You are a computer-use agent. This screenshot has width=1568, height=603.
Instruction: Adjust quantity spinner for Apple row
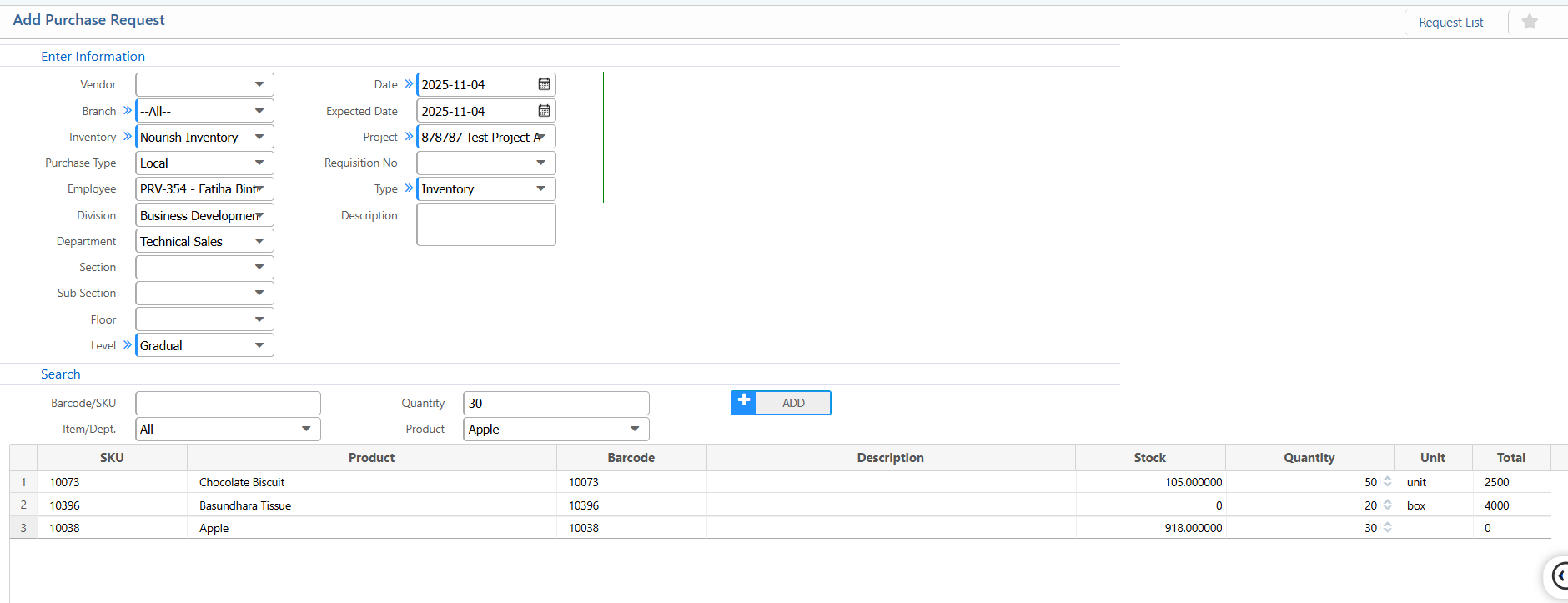pos(1387,528)
